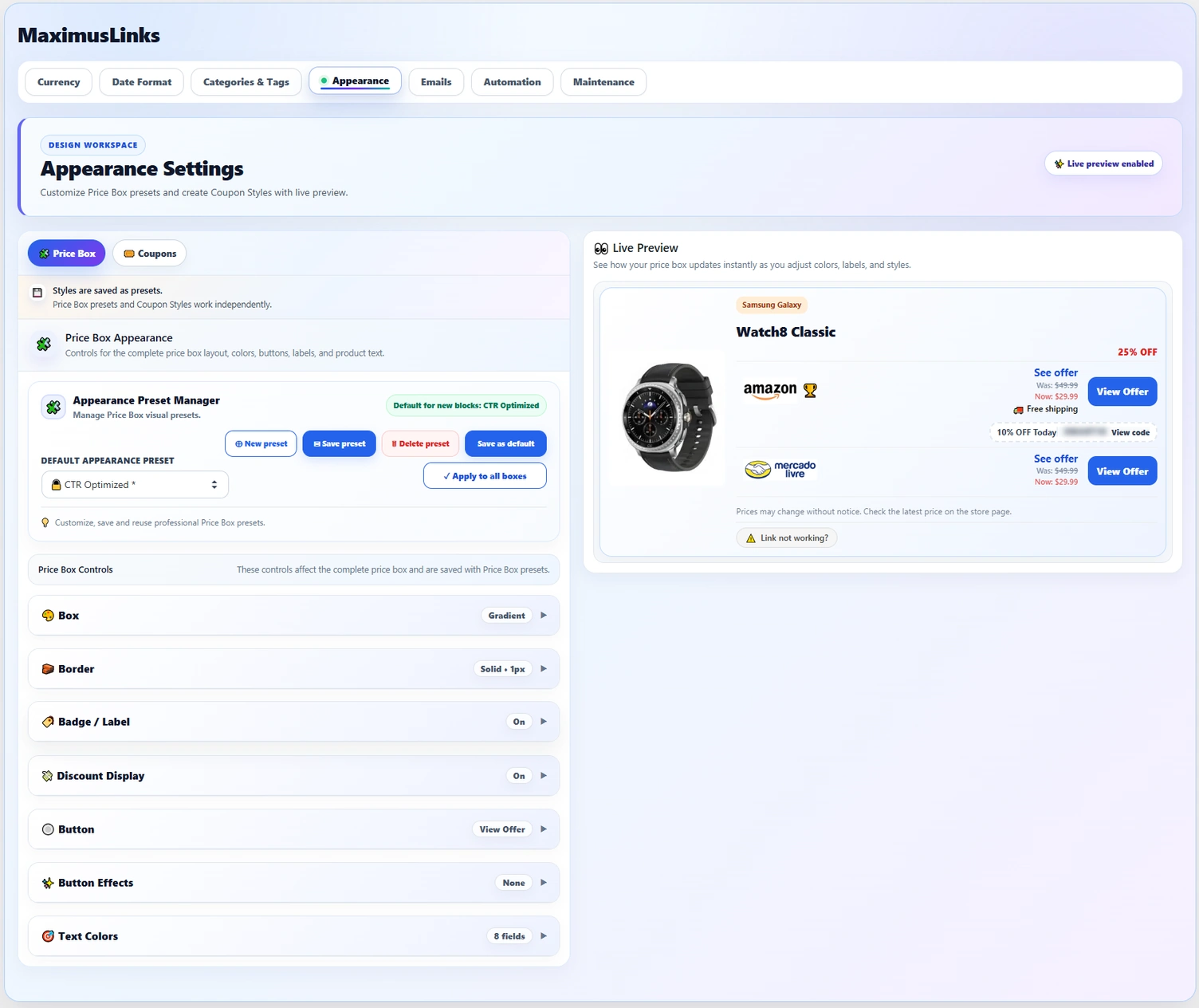
Task: Switch to the Currency tab
Action: pos(59,82)
